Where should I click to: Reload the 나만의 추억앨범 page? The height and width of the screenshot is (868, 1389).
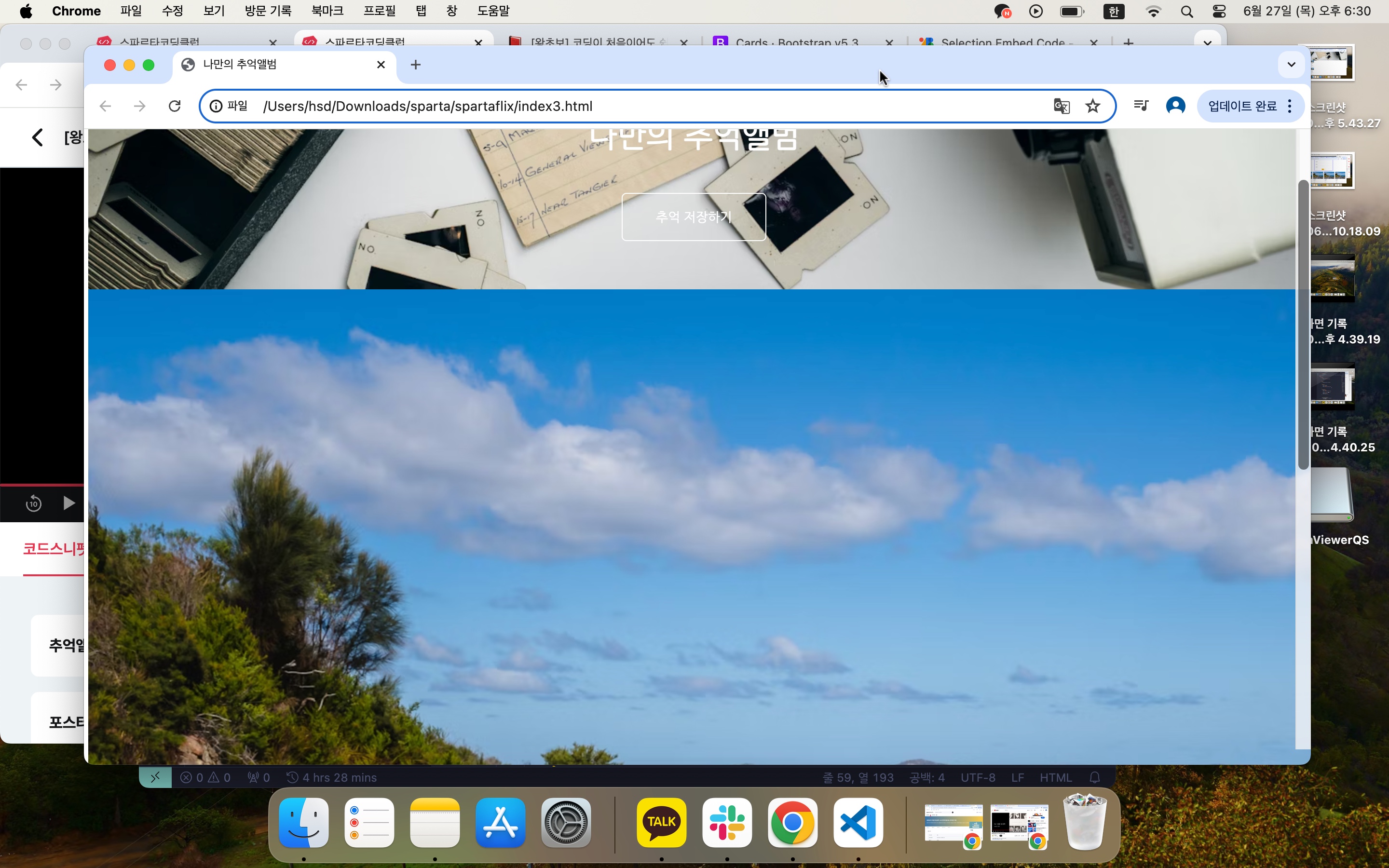click(x=175, y=106)
